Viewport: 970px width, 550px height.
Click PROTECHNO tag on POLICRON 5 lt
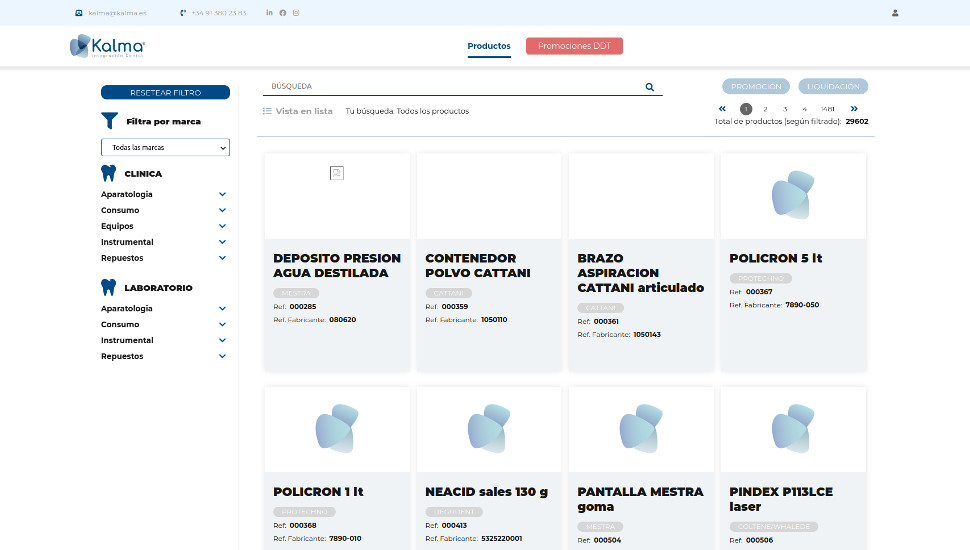pyautogui.click(x=761, y=278)
